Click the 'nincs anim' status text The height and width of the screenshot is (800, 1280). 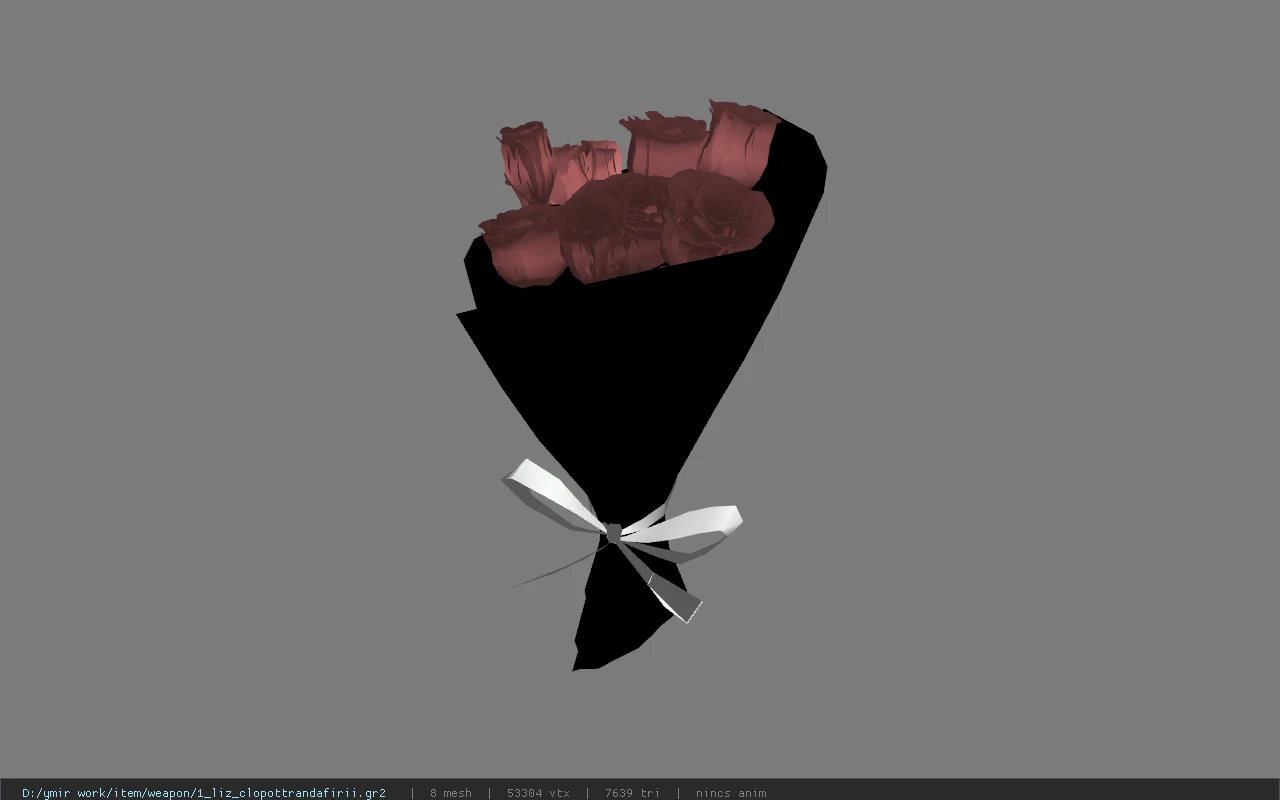pos(731,793)
